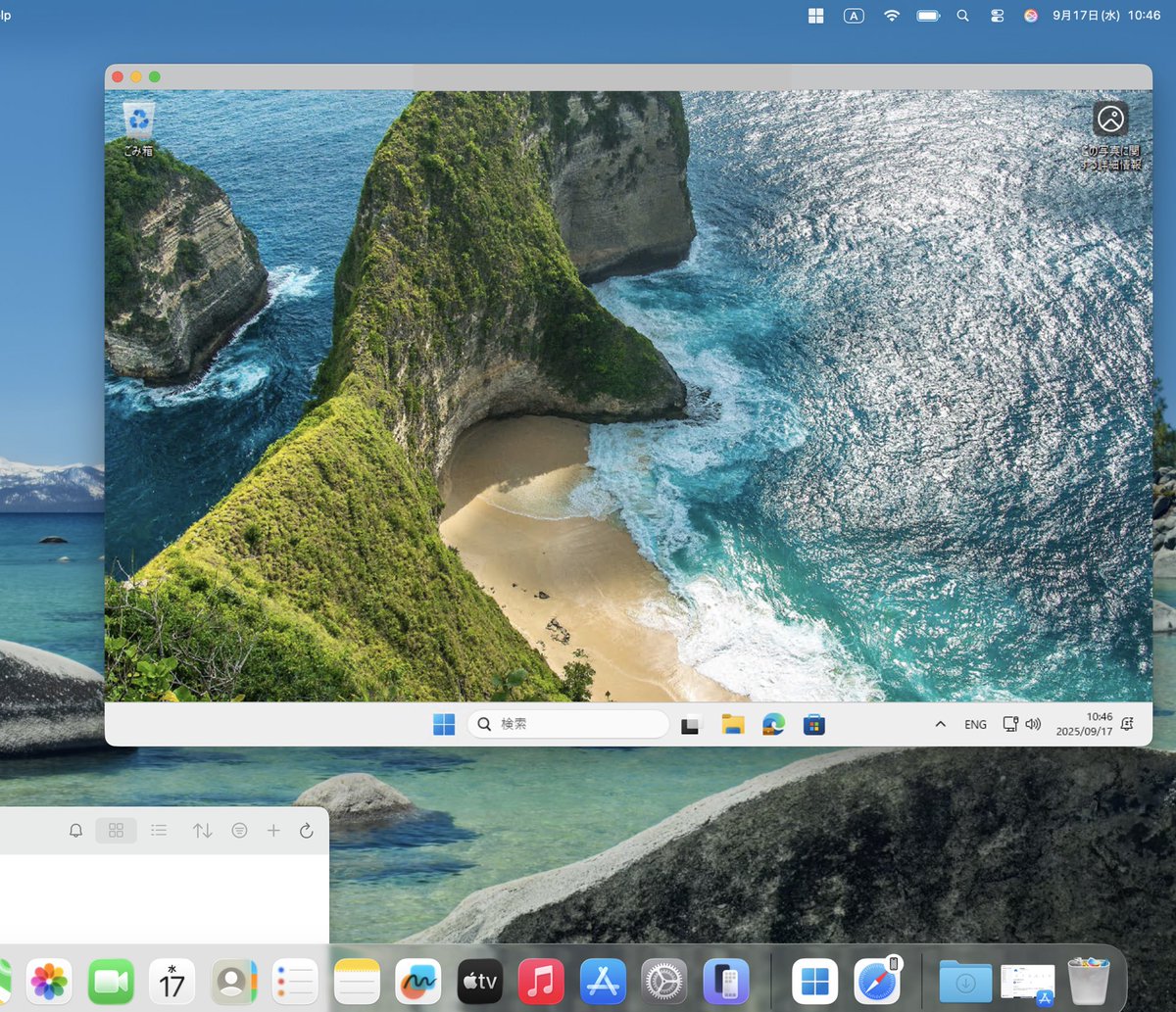The height and width of the screenshot is (1012, 1176).
Task: Open Music from the Dock
Action: coord(541,981)
